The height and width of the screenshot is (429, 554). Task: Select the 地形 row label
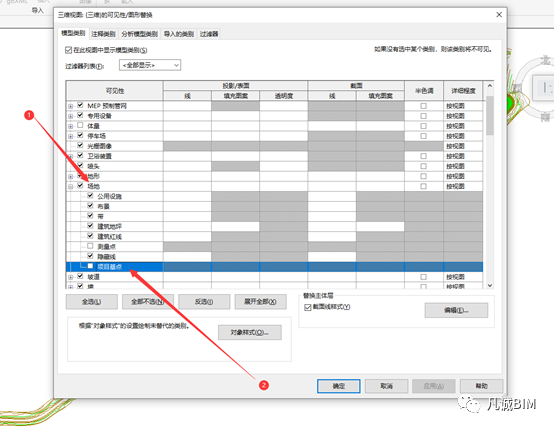point(94,176)
